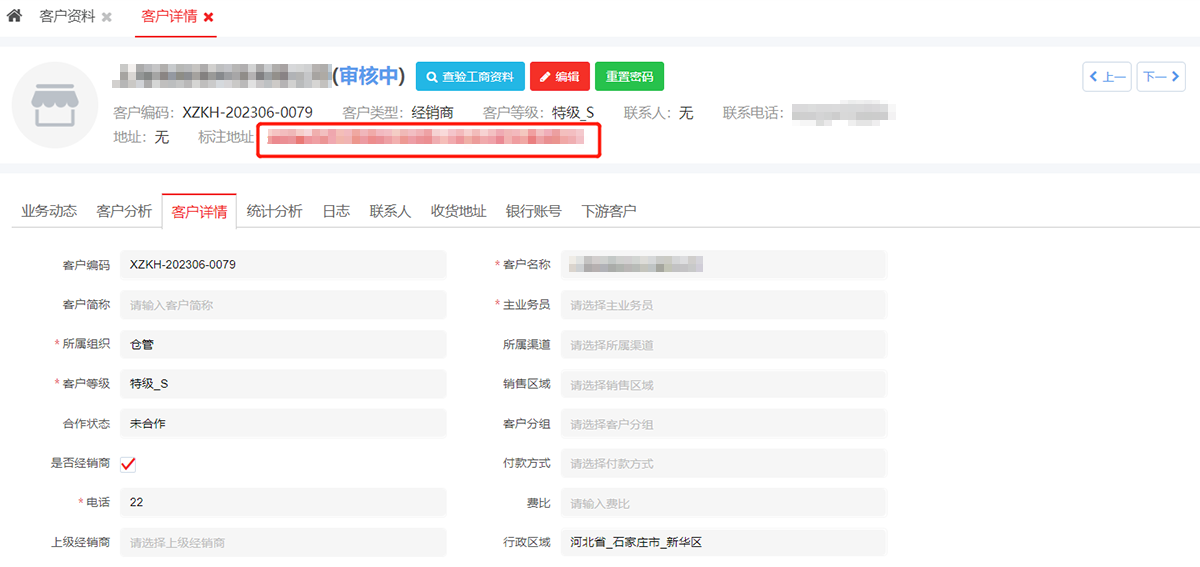Open the 付款方式 dropdown
The height and width of the screenshot is (567, 1200).
coord(723,464)
